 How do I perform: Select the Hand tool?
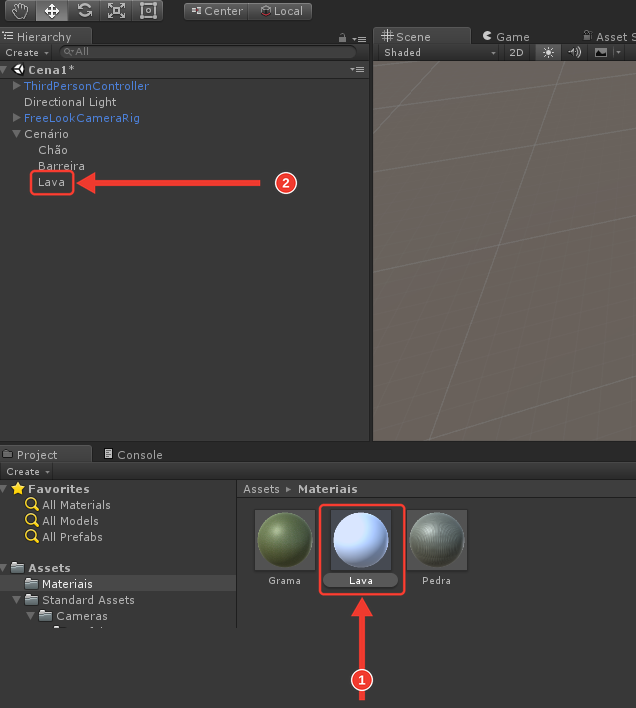click(20, 11)
